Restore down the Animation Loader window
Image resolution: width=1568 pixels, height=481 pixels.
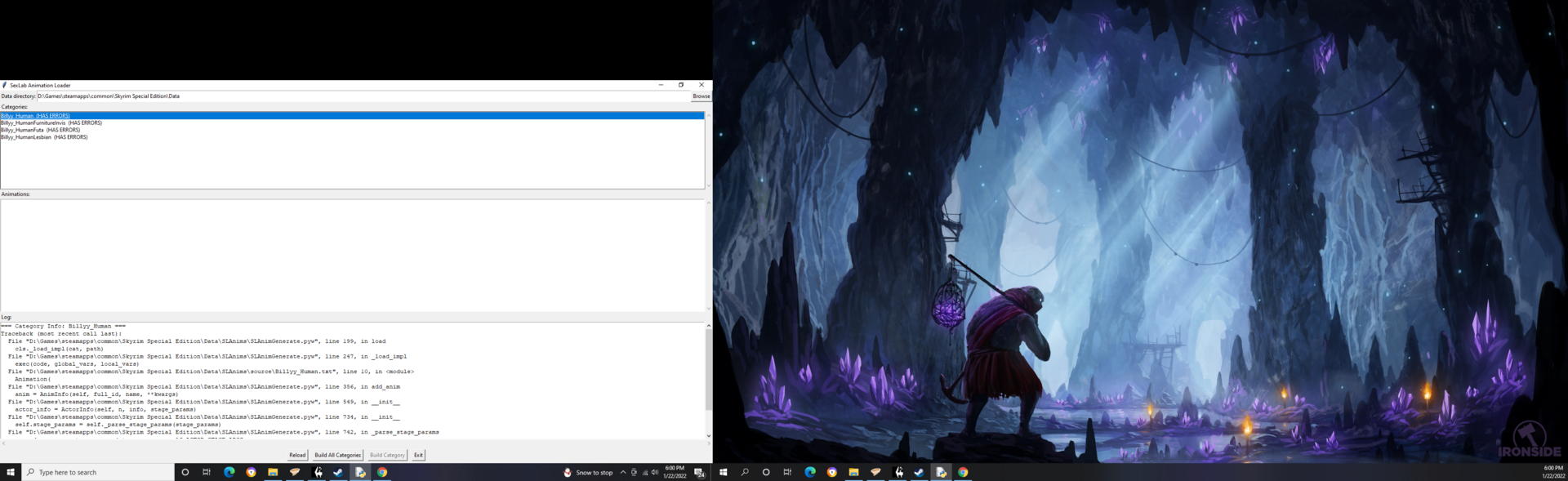(x=681, y=85)
